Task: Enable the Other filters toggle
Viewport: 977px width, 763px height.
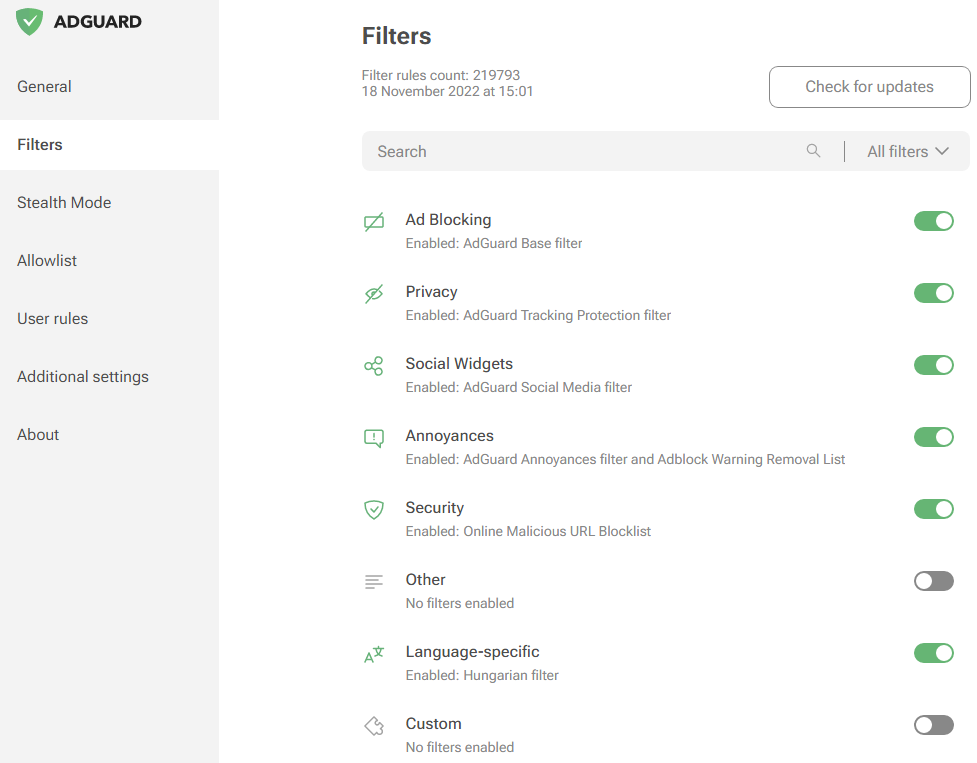Action: click(934, 581)
